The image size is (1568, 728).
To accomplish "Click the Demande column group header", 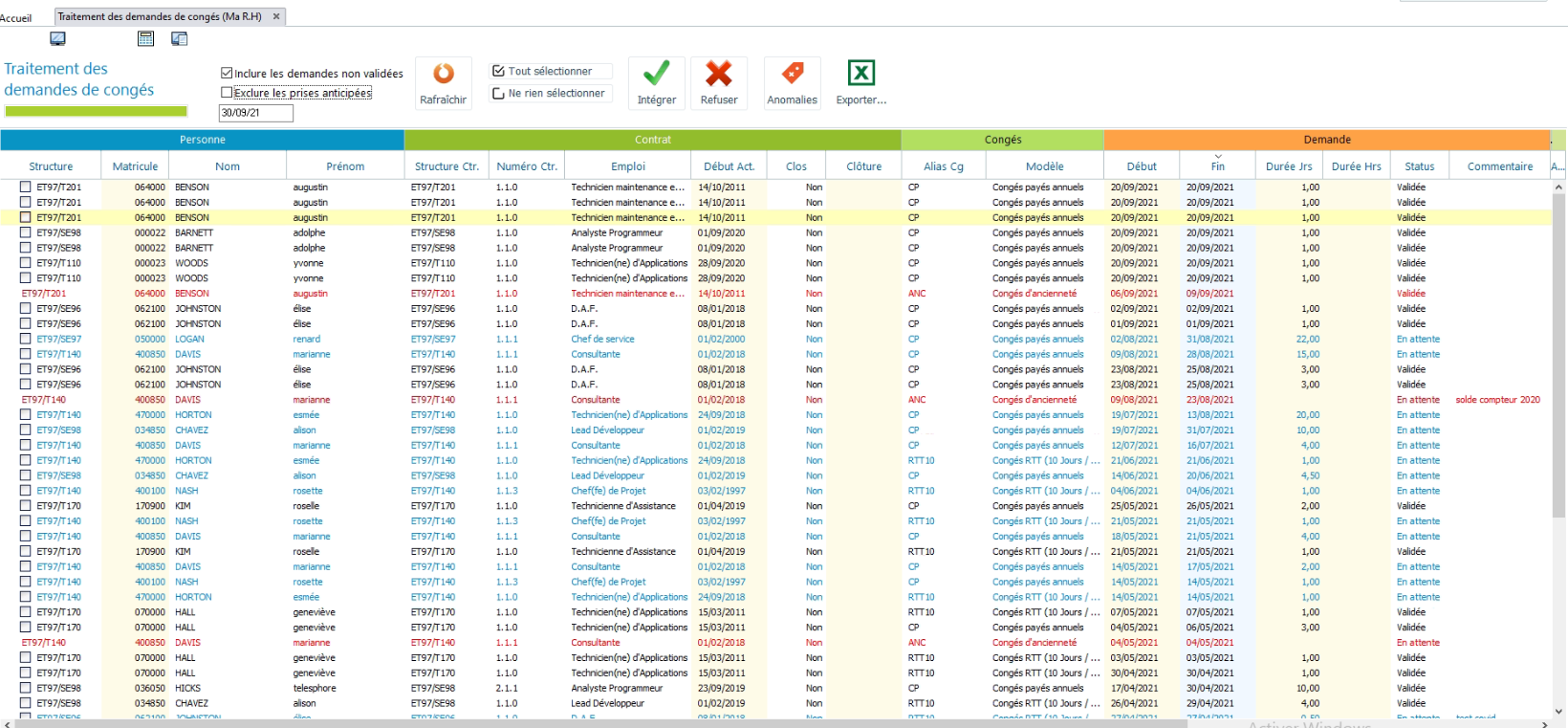I will click(x=1327, y=140).
